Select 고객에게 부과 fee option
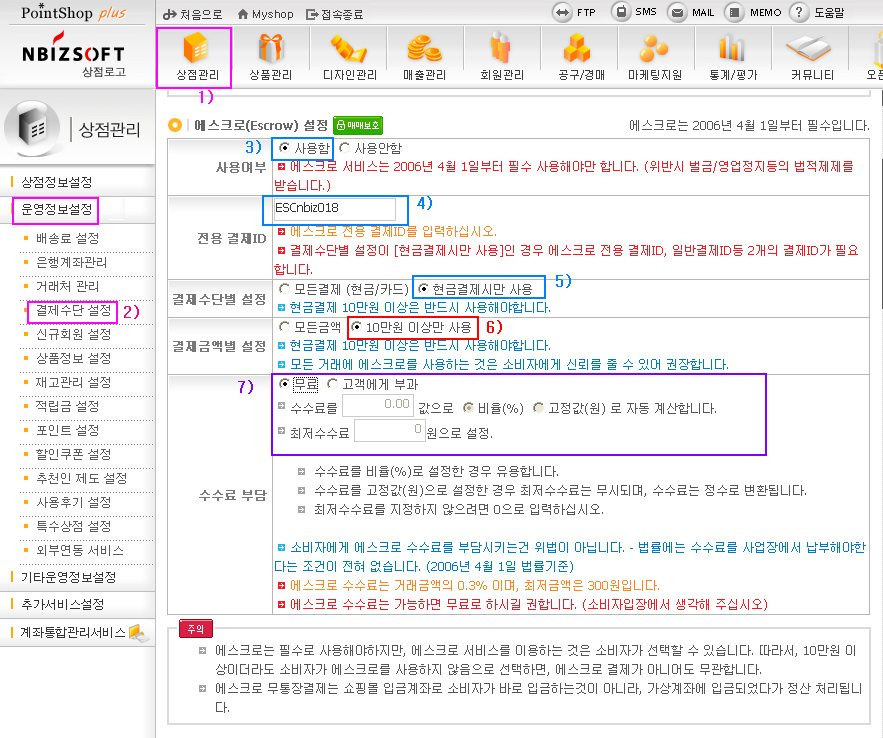Image resolution: width=883 pixels, height=738 pixels. (x=333, y=385)
